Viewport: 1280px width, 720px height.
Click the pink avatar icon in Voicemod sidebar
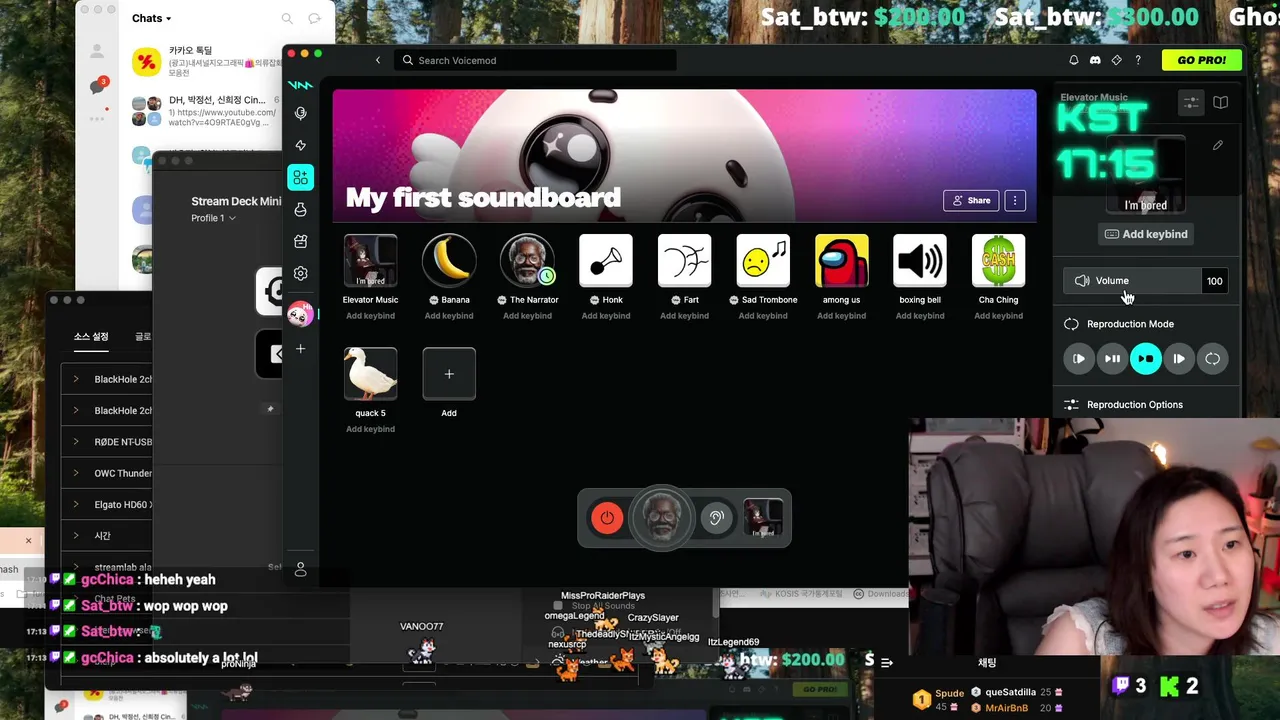300,314
